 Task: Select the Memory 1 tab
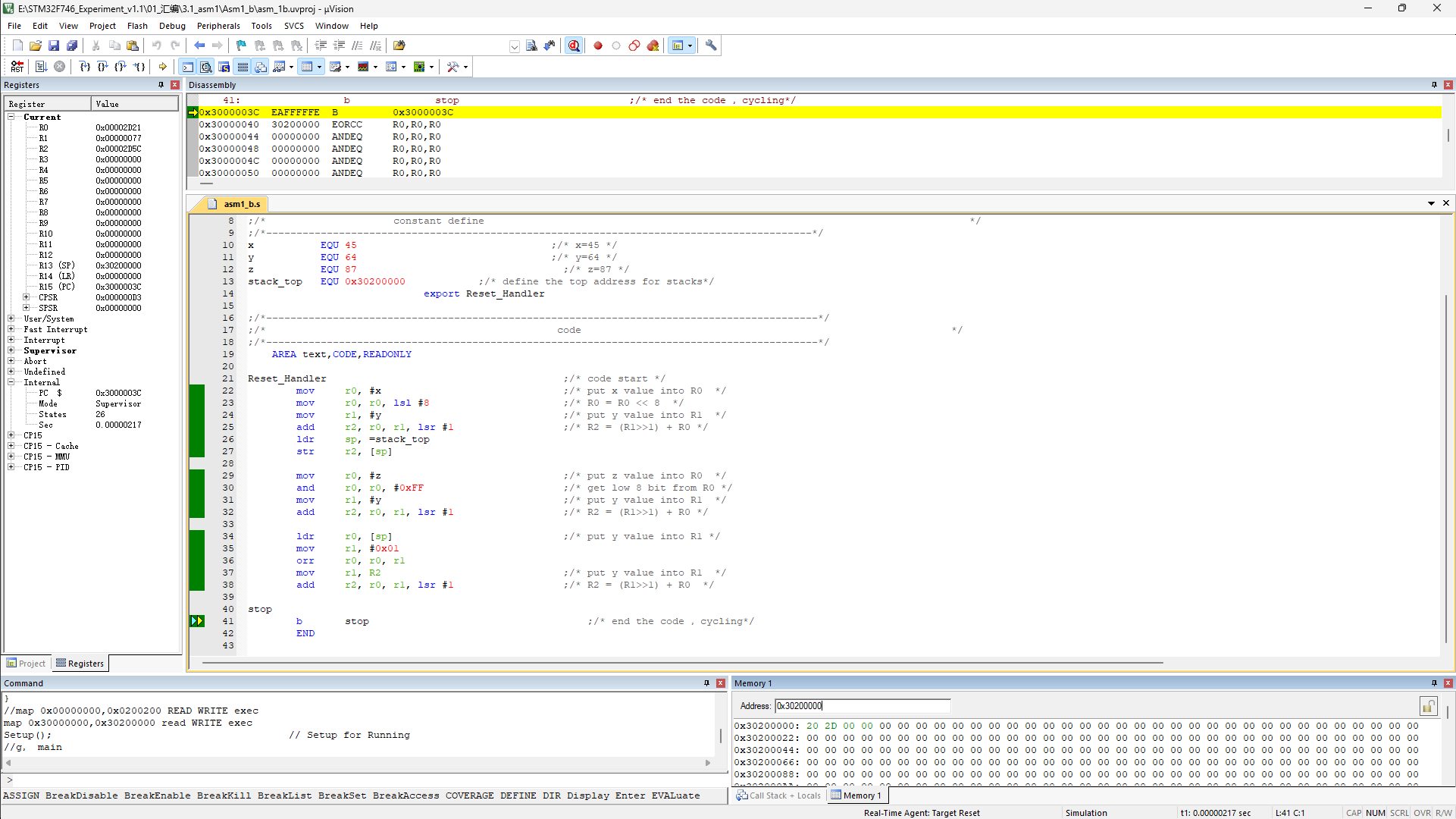pyautogui.click(x=856, y=795)
